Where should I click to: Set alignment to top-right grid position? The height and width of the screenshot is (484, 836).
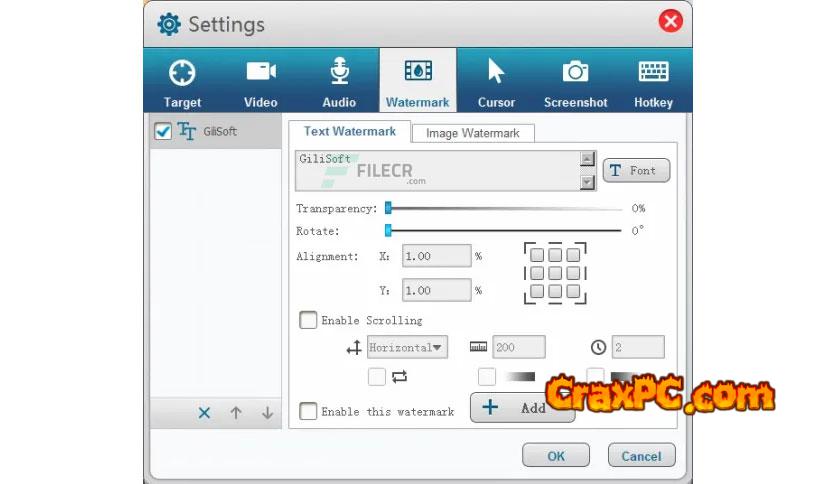pos(573,255)
